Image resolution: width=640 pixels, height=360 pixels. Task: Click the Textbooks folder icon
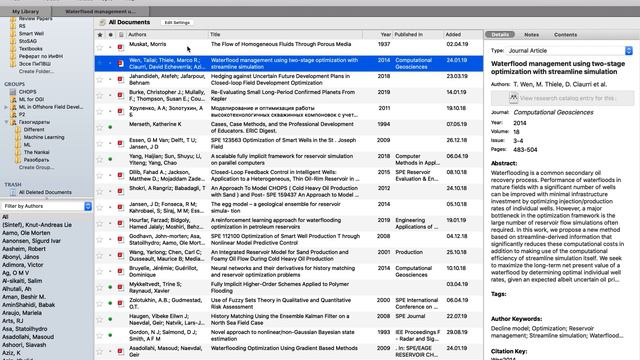tap(13, 49)
